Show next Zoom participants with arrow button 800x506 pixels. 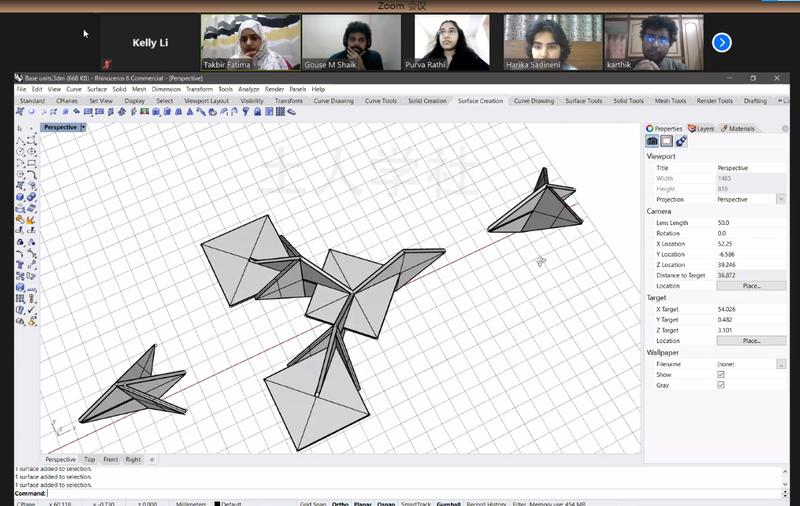[721, 42]
